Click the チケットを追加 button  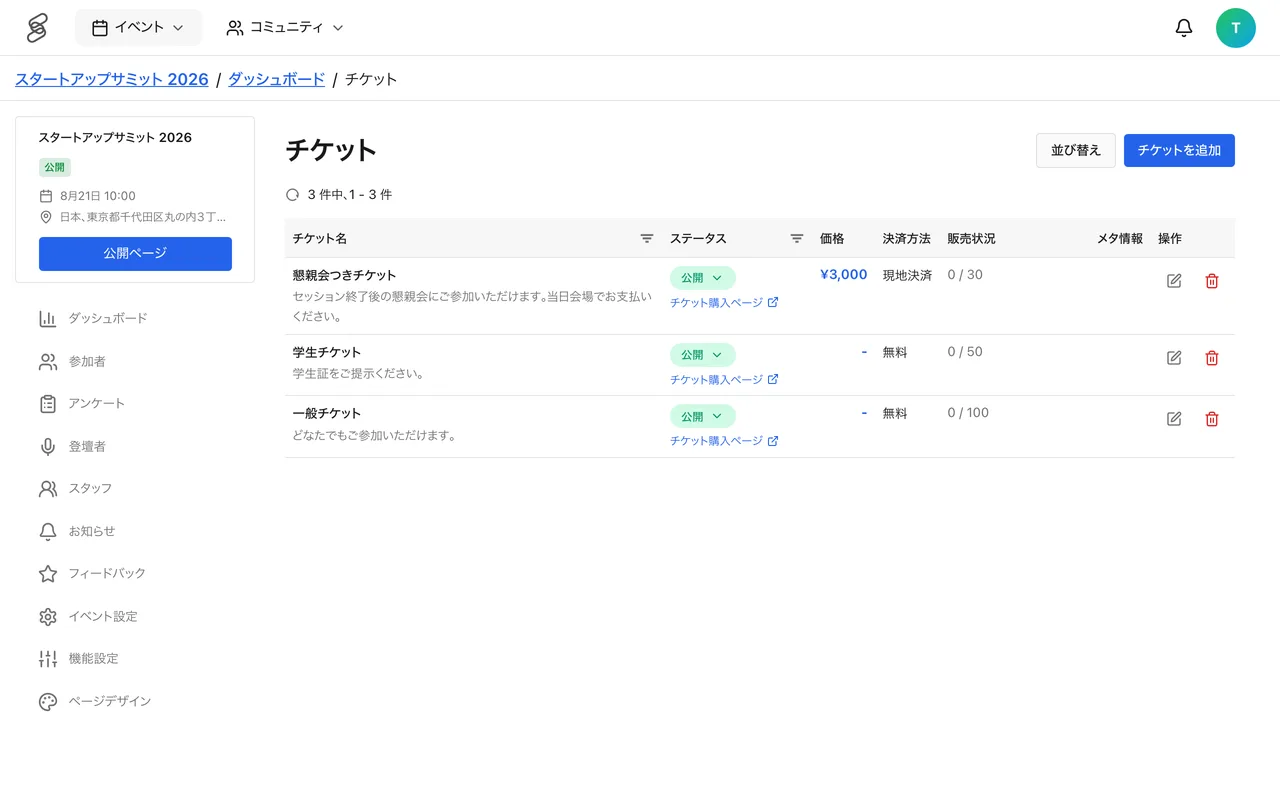[1179, 151]
